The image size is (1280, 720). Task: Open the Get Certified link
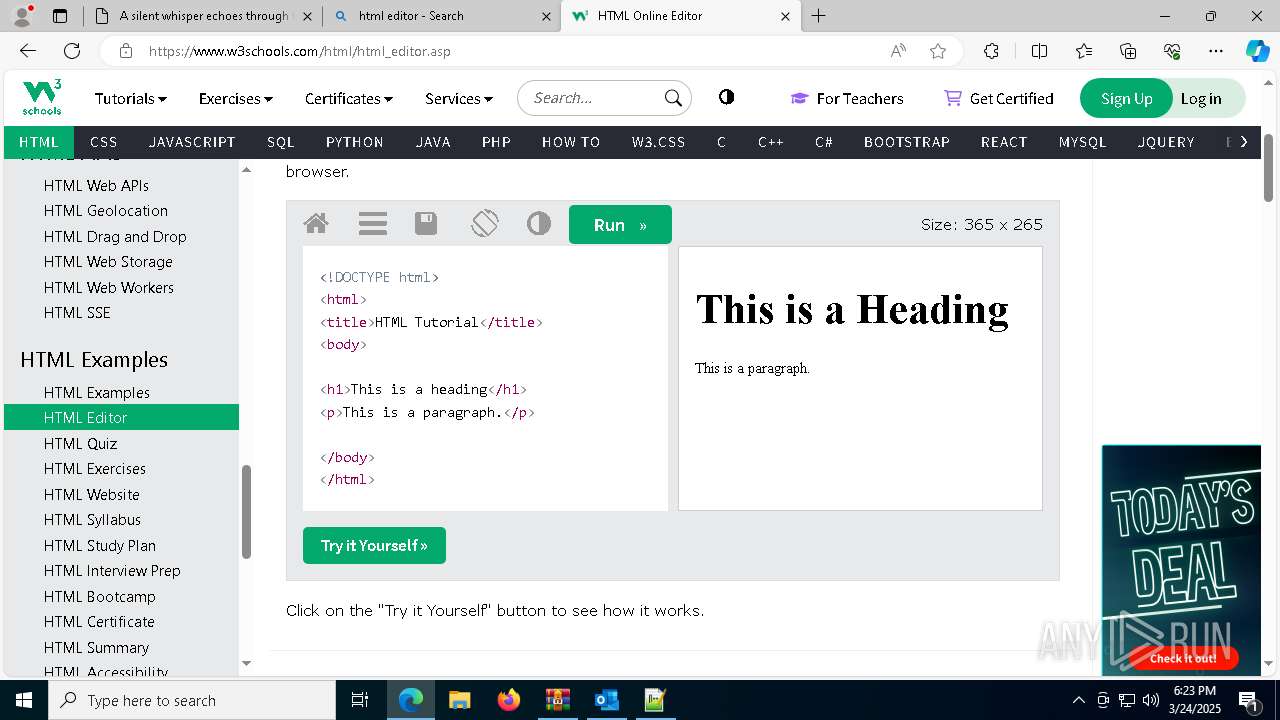[x=999, y=98]
